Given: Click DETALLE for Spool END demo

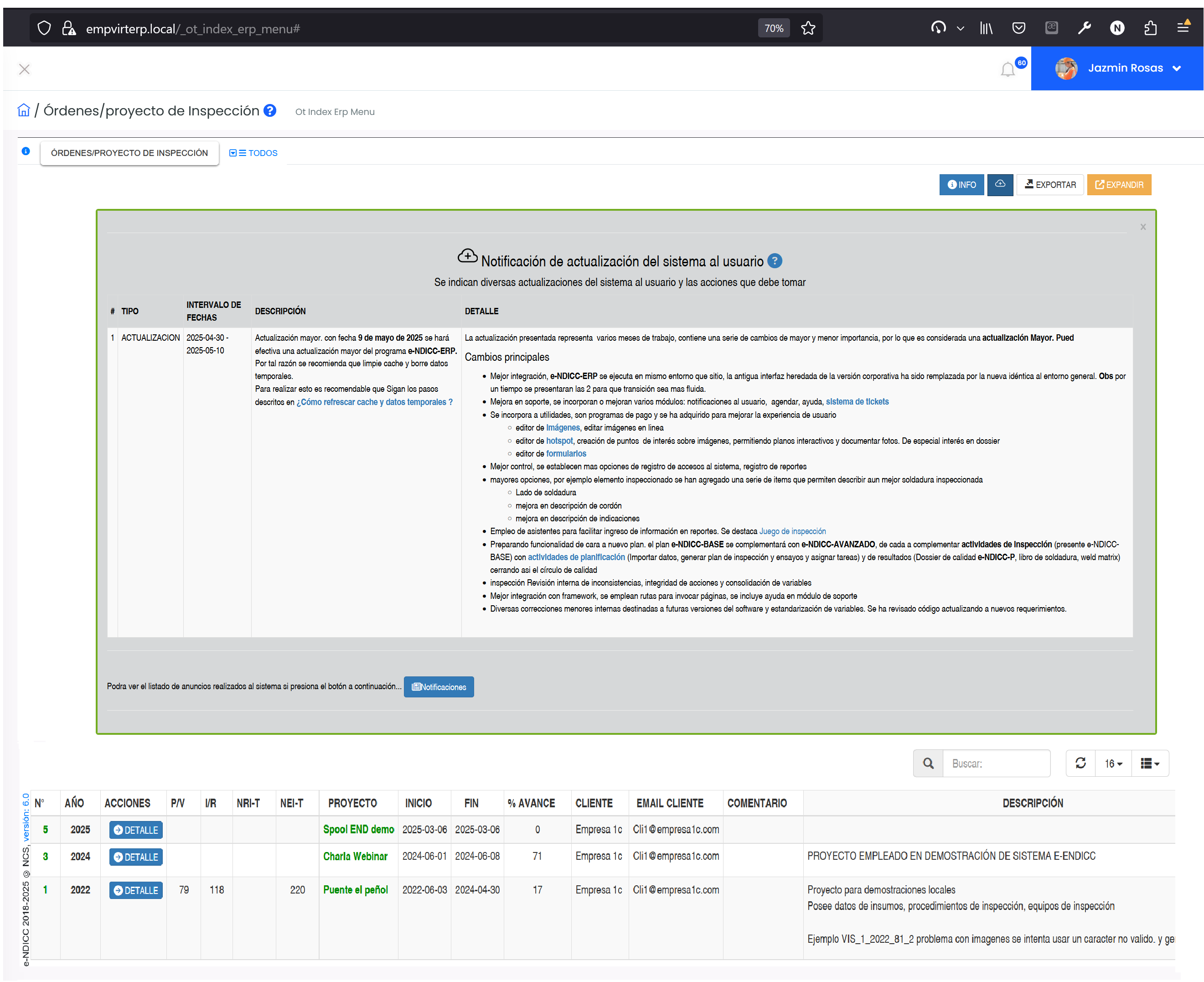Looking at the screenshot, I should click(x=136, y=830).
